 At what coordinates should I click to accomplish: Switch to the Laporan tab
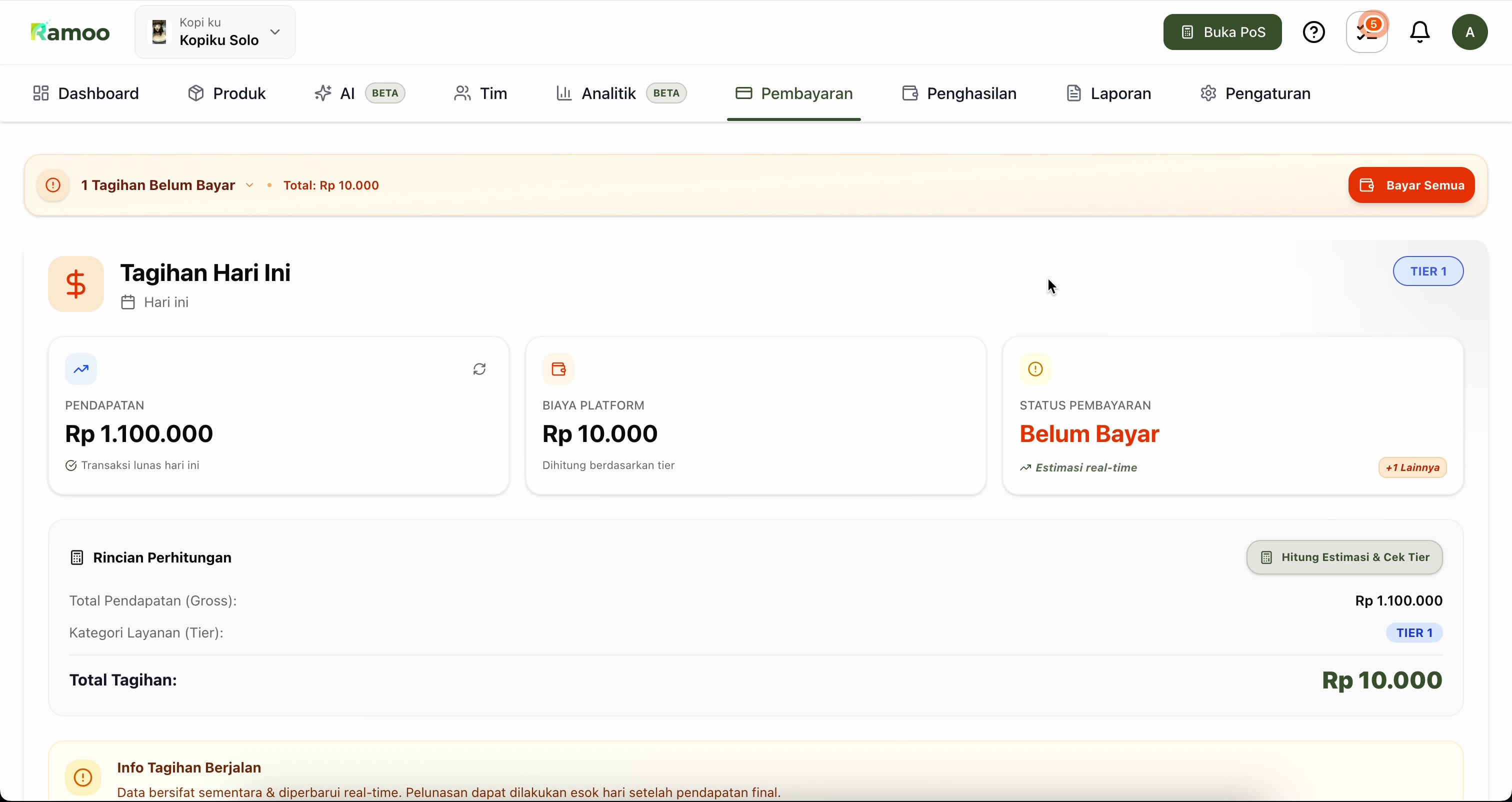(1108, 93)
